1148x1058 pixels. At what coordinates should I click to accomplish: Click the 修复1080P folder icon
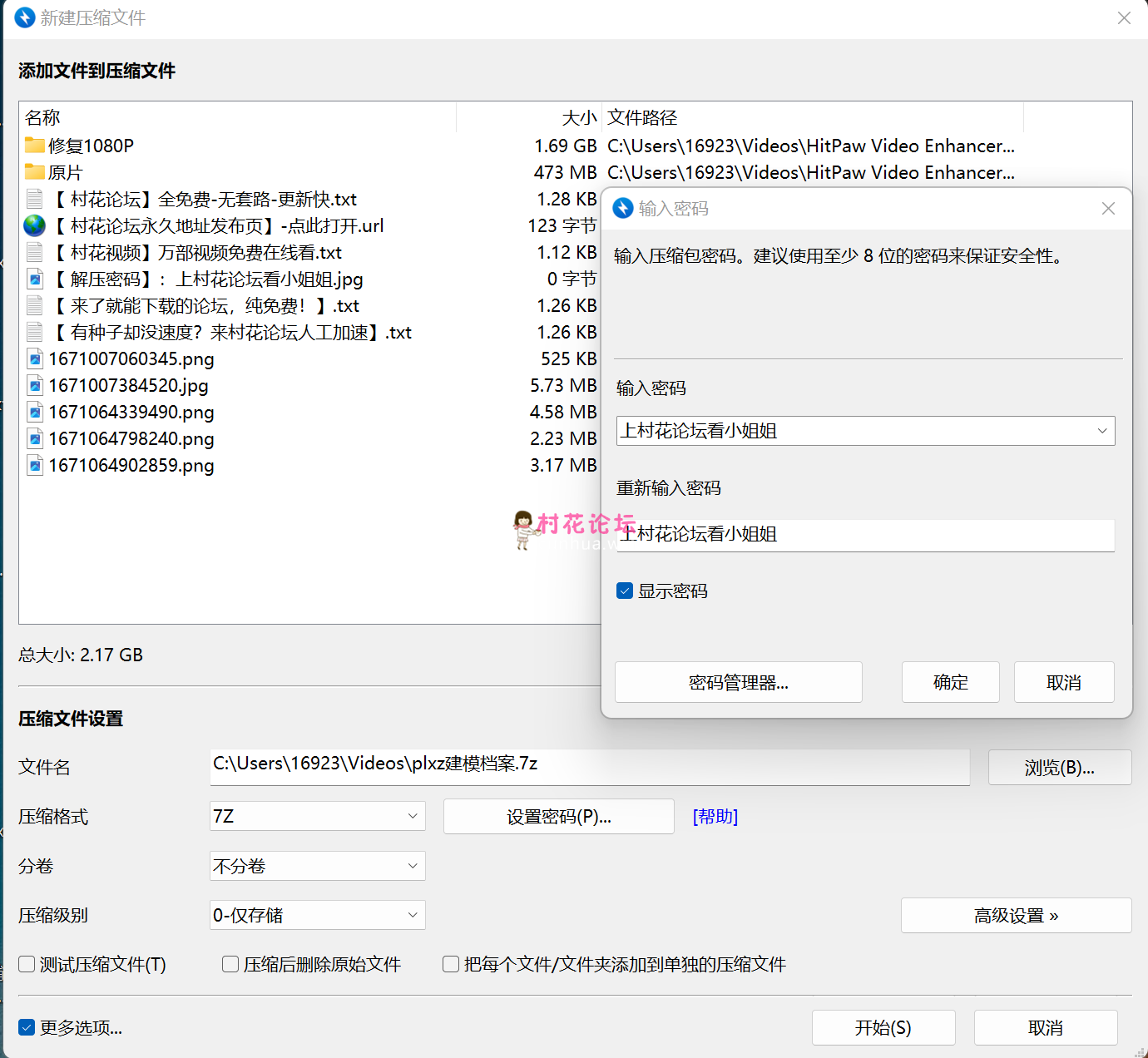pyautogui.click(x=34, y=146)
